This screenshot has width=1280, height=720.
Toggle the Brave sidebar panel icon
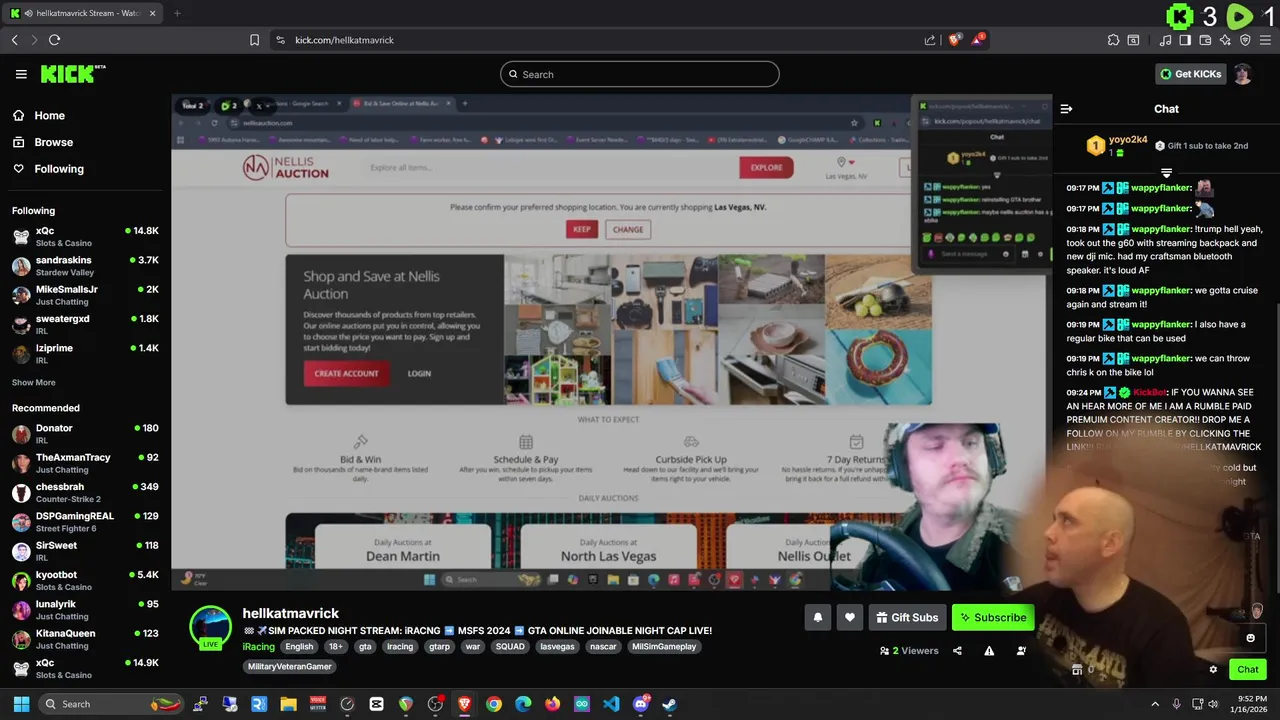point(1185,40)
